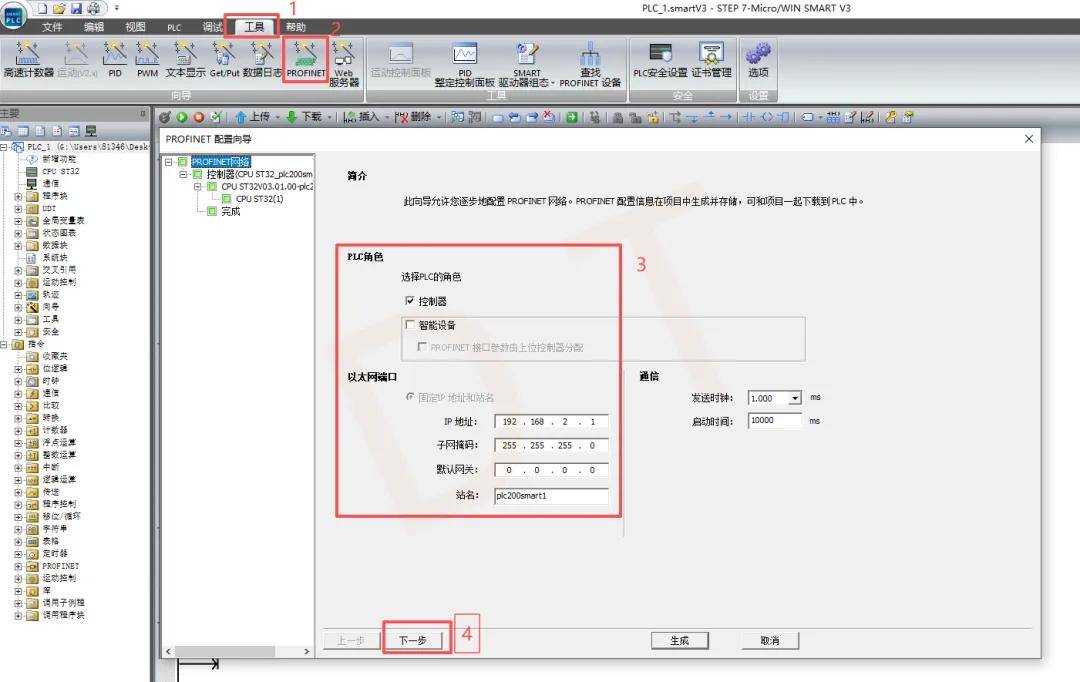Open the Download (下载) dropdown arrow
1080x682 pixels.
[329, 118]
